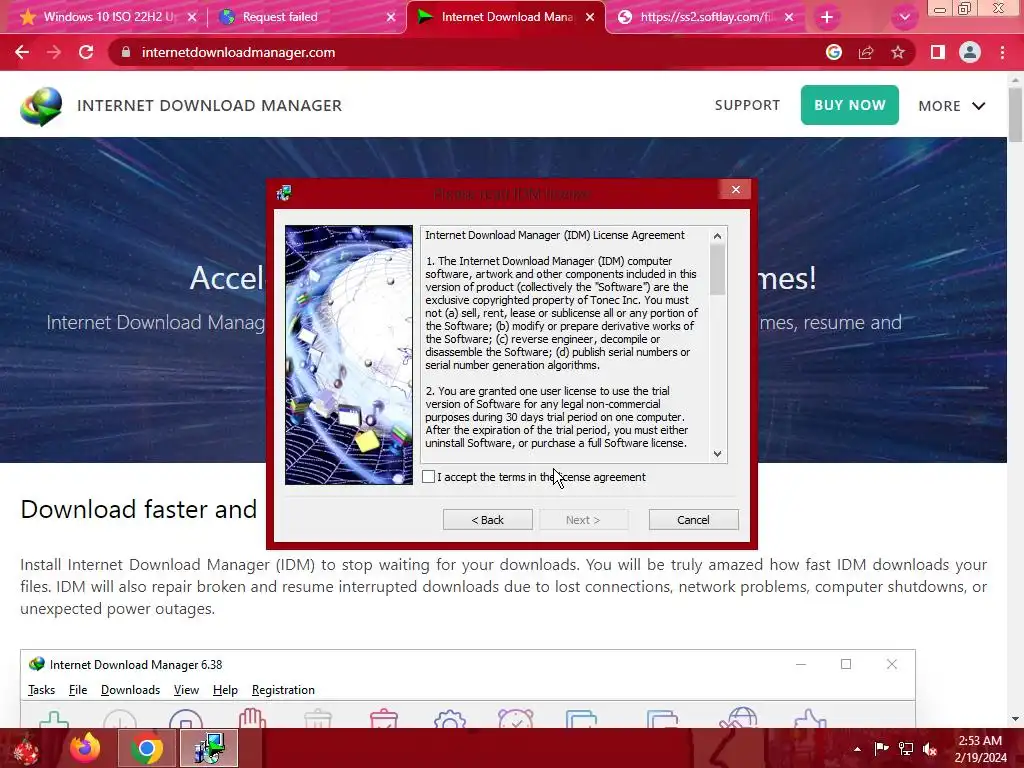
Task: Close the Request failed tab
Action: click(x=391, y=18)
